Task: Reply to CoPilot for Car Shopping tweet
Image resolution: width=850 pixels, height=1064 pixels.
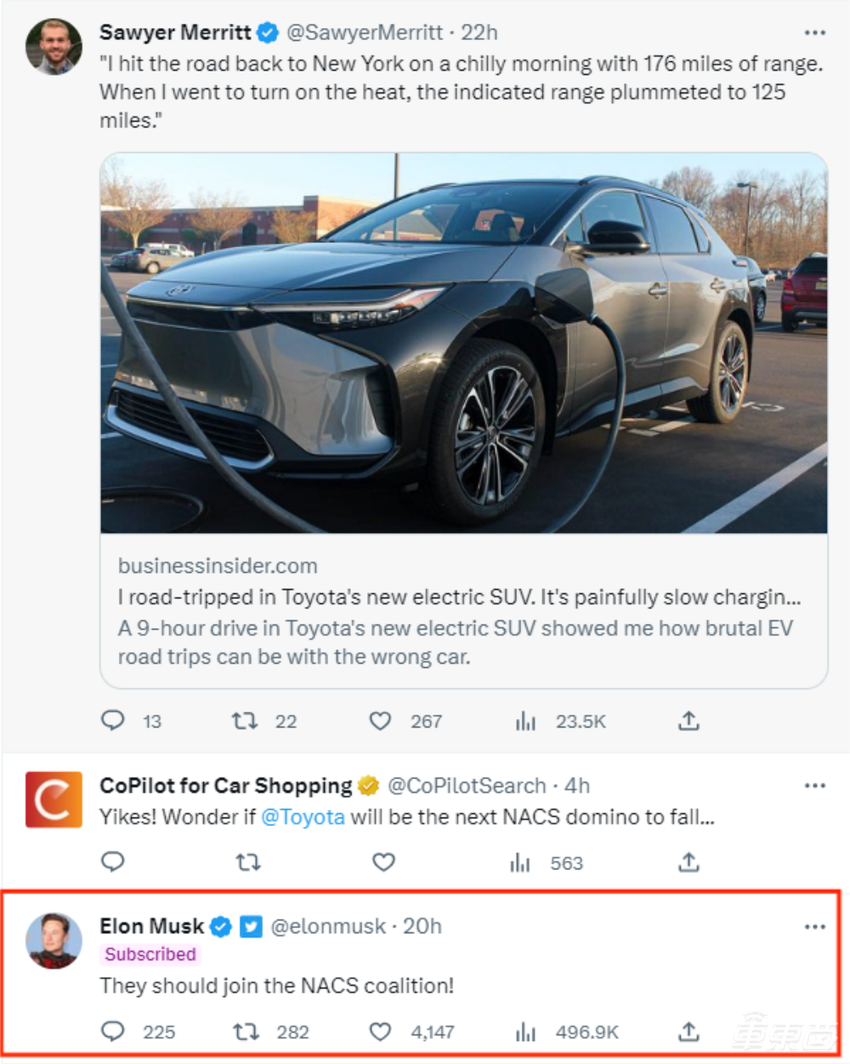Action: point(114,862)
